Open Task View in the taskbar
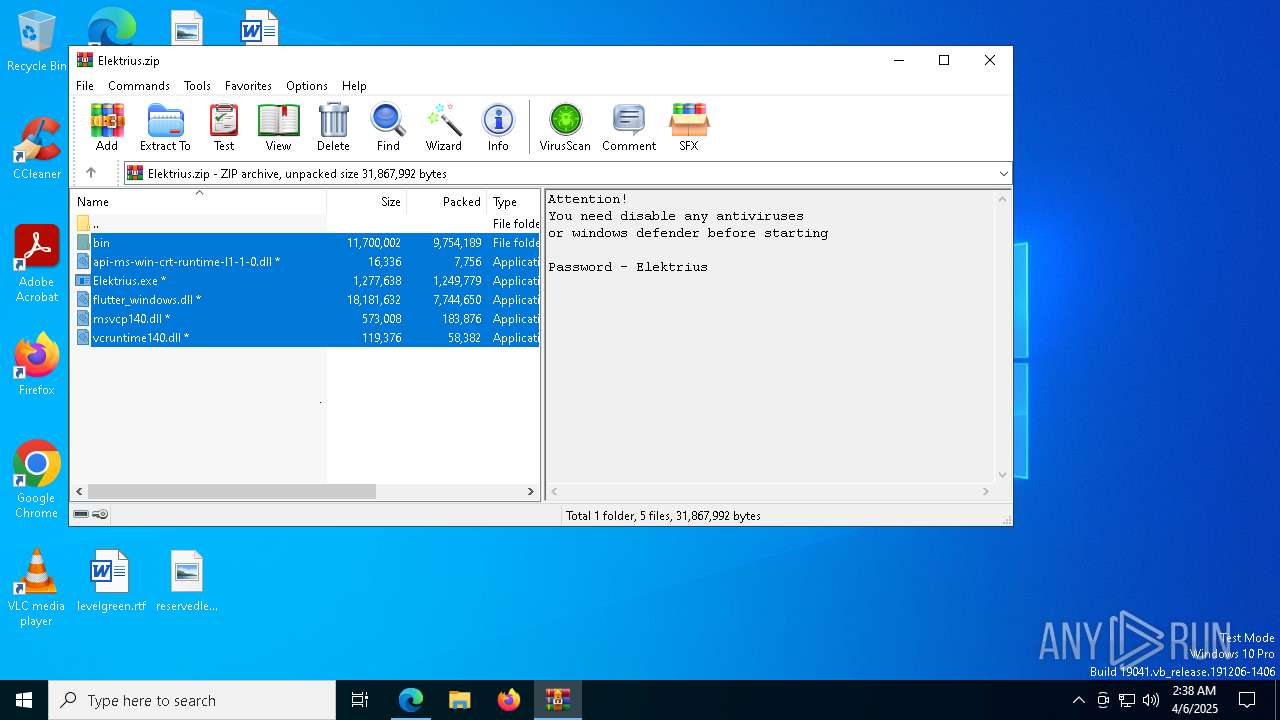 (x=360, y=700)
